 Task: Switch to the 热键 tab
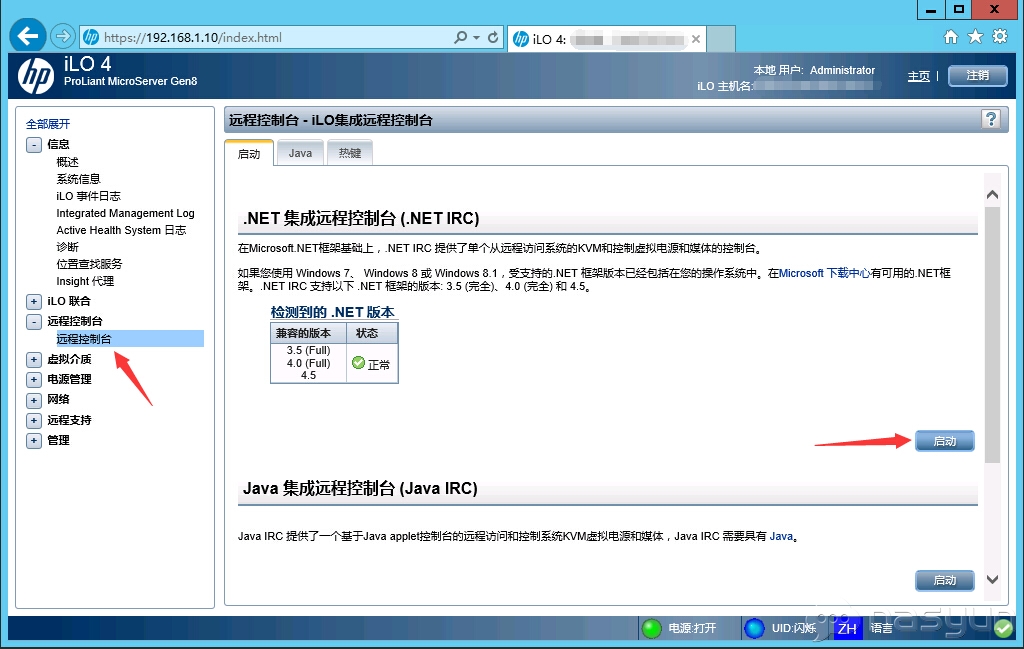click(x=350, y=153)
